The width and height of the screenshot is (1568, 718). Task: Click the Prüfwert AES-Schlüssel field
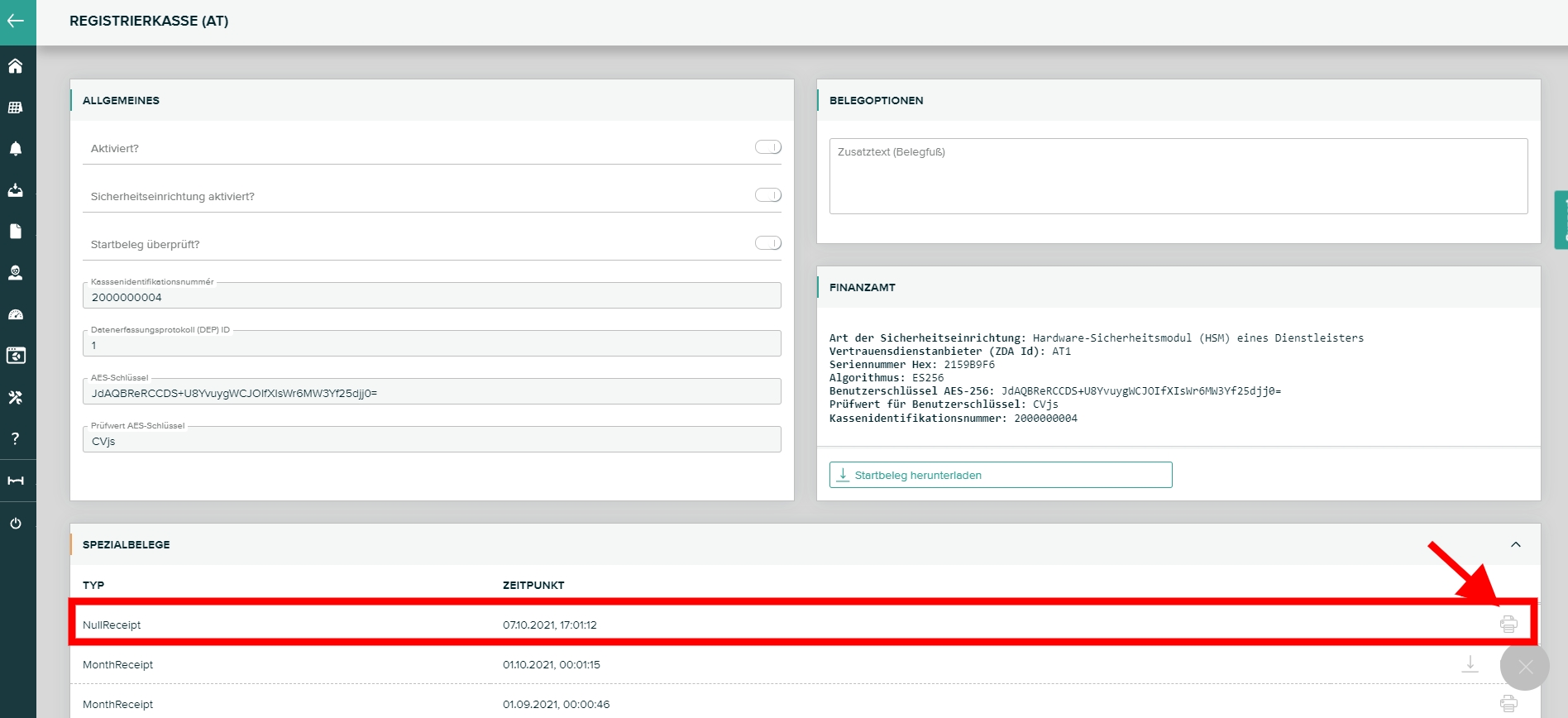click(x=432, y=440)
